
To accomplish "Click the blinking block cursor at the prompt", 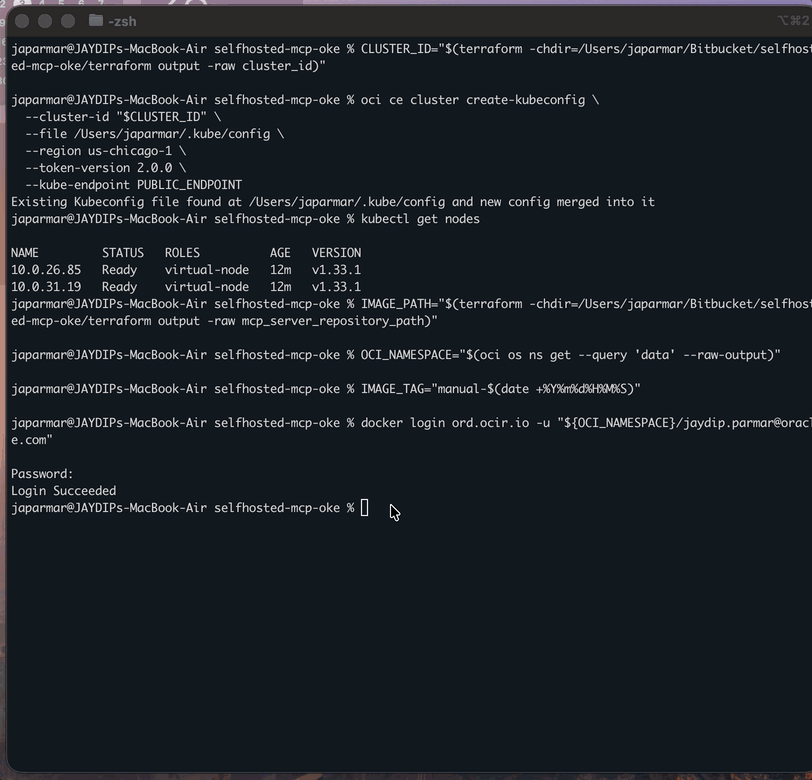I will click(x=366, y=507).
